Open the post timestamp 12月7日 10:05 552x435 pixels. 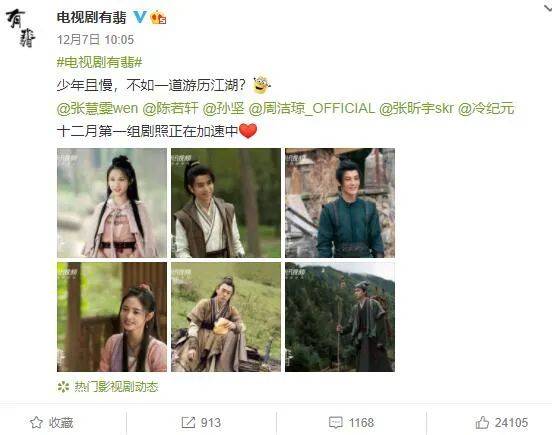pos(95,39)
